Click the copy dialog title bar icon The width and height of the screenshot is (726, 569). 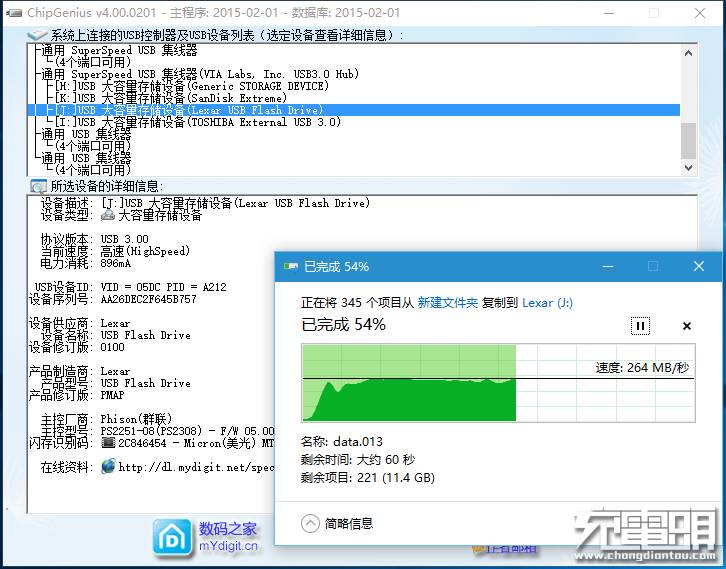(x=291, y=266)
